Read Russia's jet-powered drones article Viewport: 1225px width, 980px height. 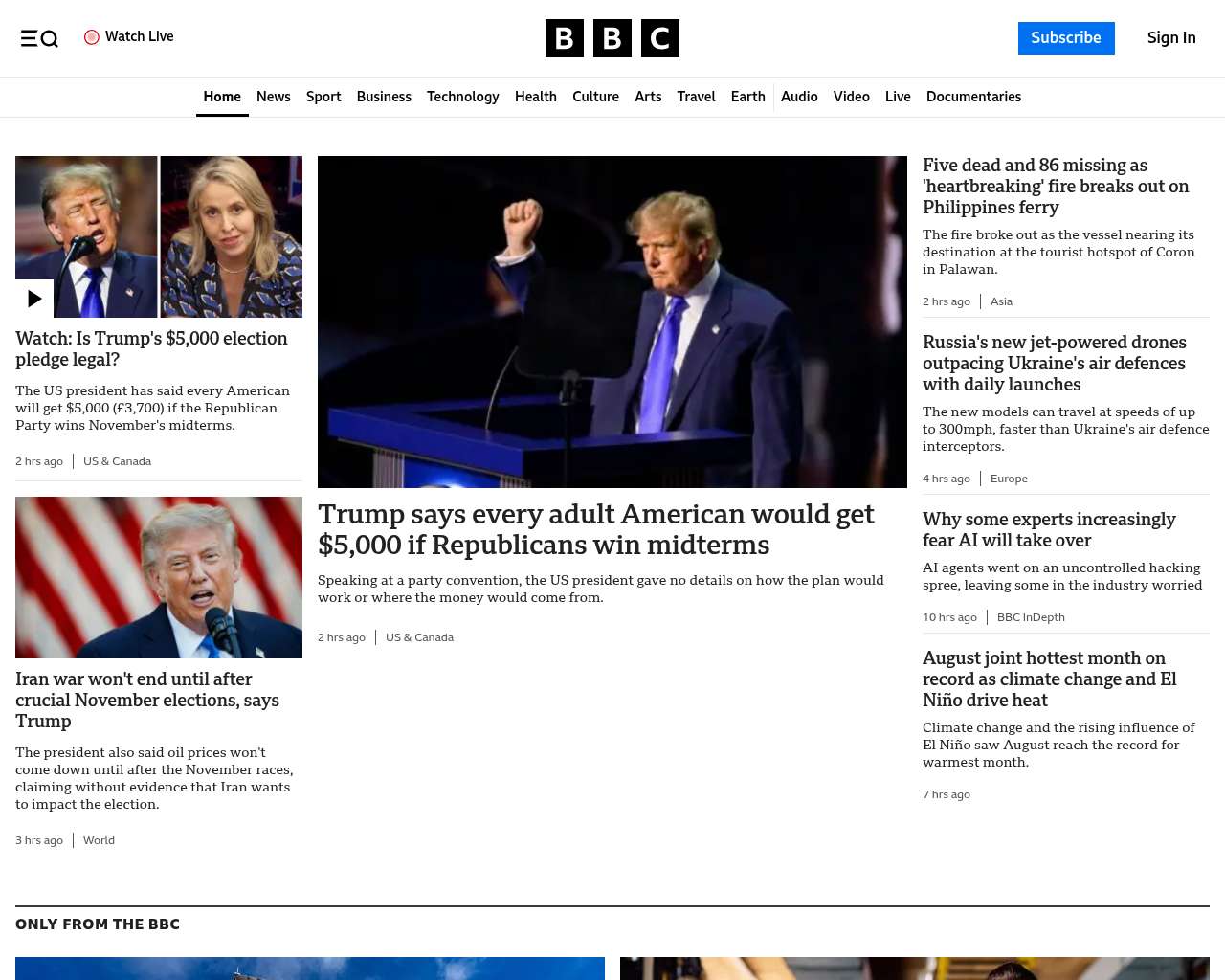1054,364
